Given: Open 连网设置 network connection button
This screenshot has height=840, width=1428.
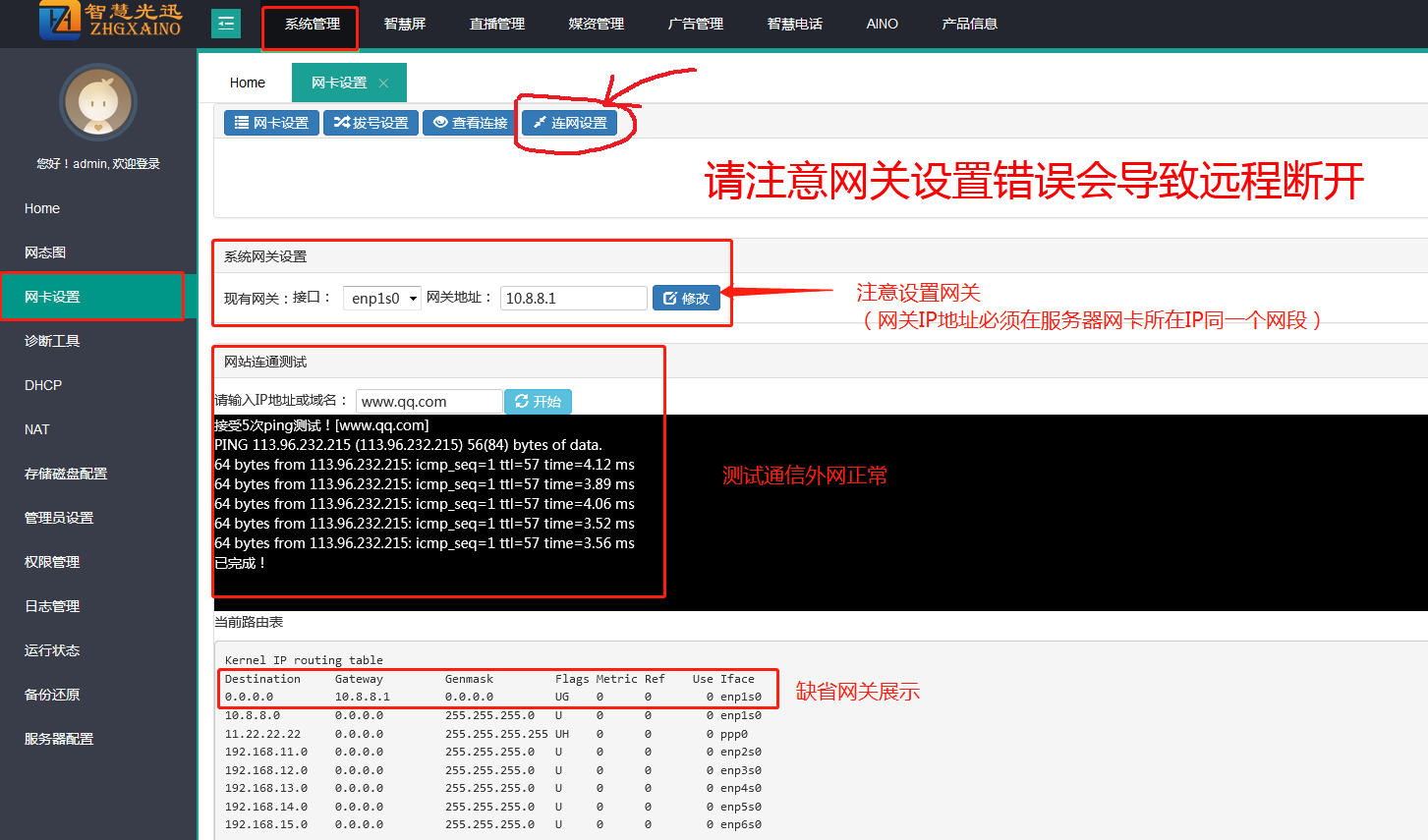Looking at the screenshot, I should [x=569, y=123].
